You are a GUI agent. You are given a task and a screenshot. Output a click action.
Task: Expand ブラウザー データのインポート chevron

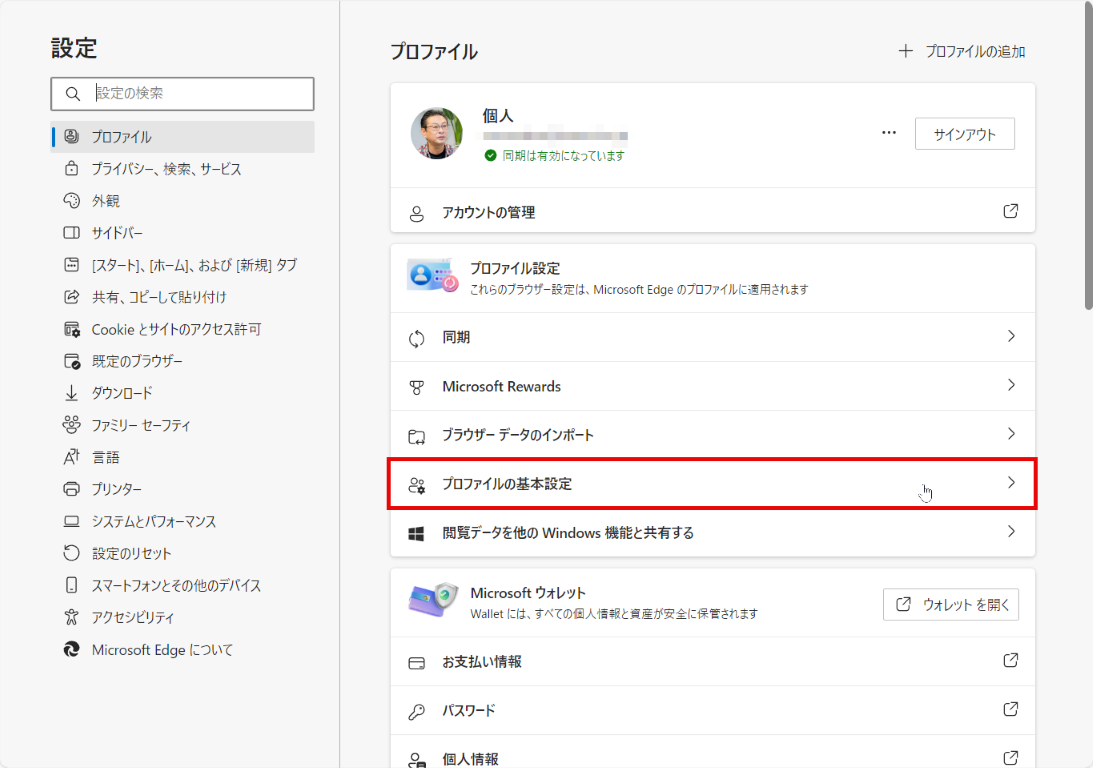[1011, 434]
